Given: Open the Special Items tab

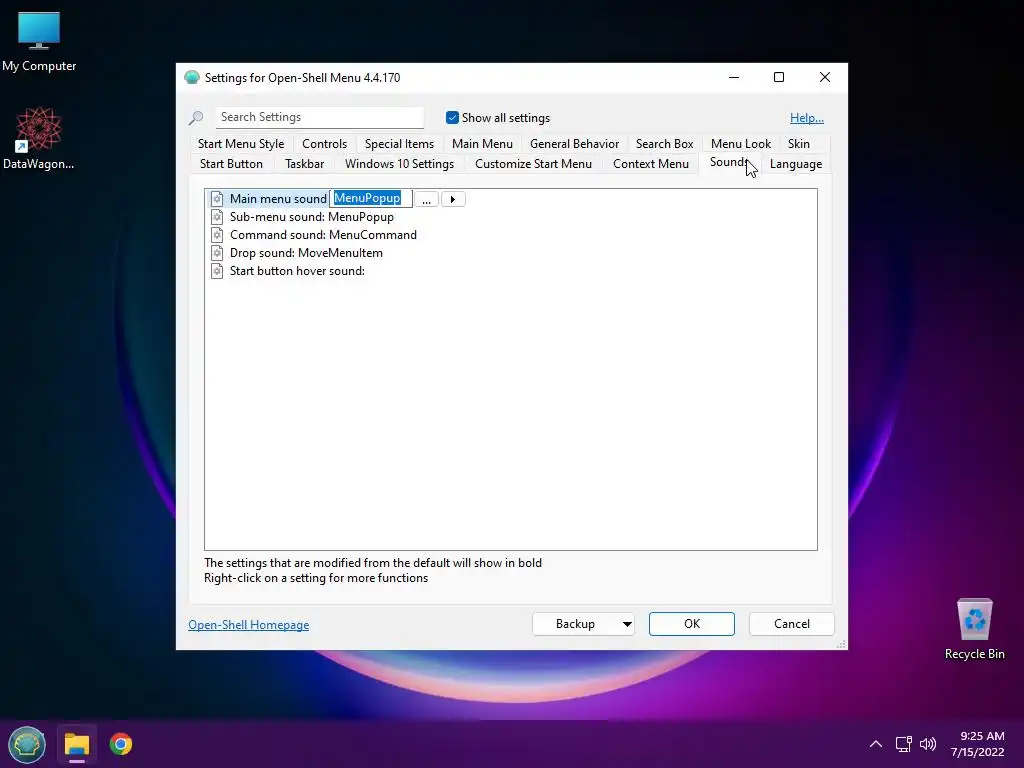Looking at the screenshot, I should 400,144.
